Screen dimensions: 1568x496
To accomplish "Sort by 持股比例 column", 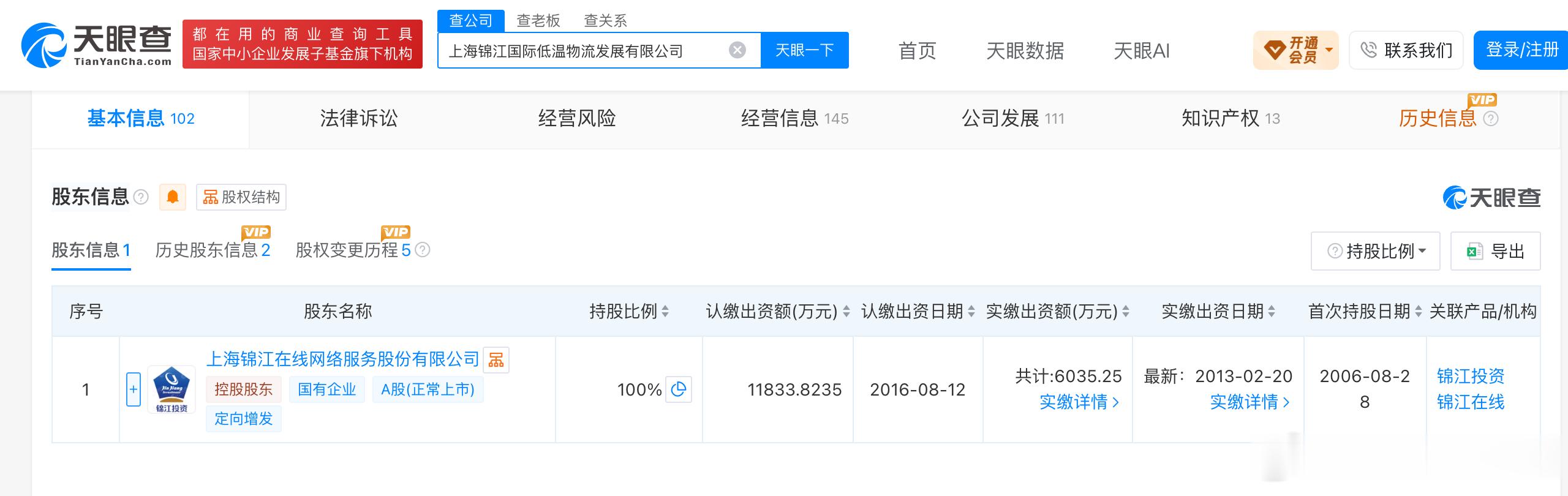I will 665,312.
